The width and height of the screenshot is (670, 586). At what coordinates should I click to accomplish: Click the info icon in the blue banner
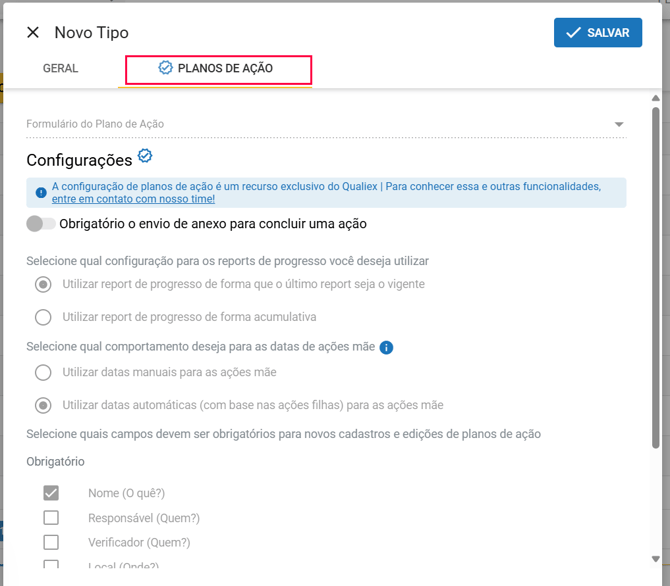click(41, 192)
